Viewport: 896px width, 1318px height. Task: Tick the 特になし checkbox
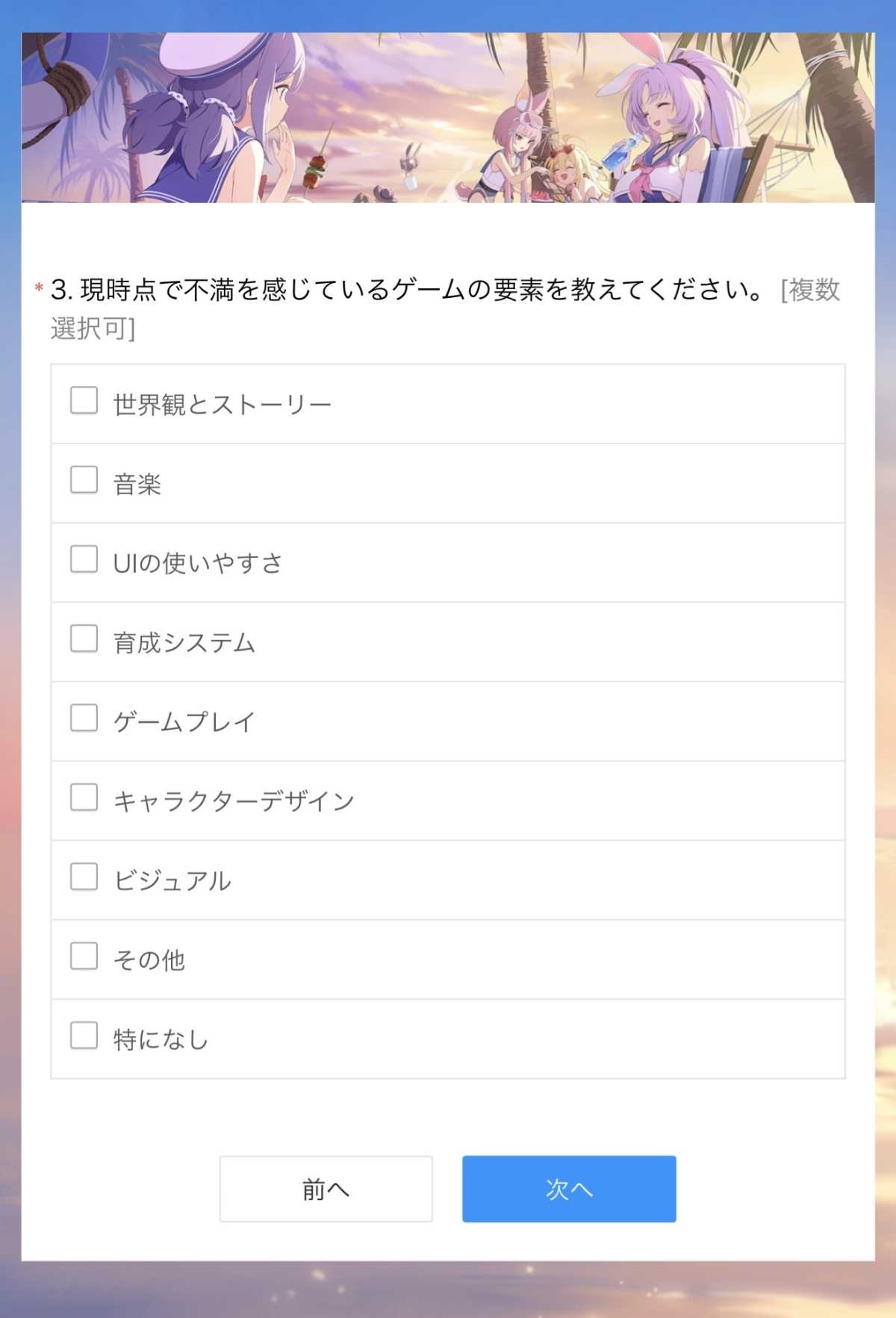[84, 1036]
